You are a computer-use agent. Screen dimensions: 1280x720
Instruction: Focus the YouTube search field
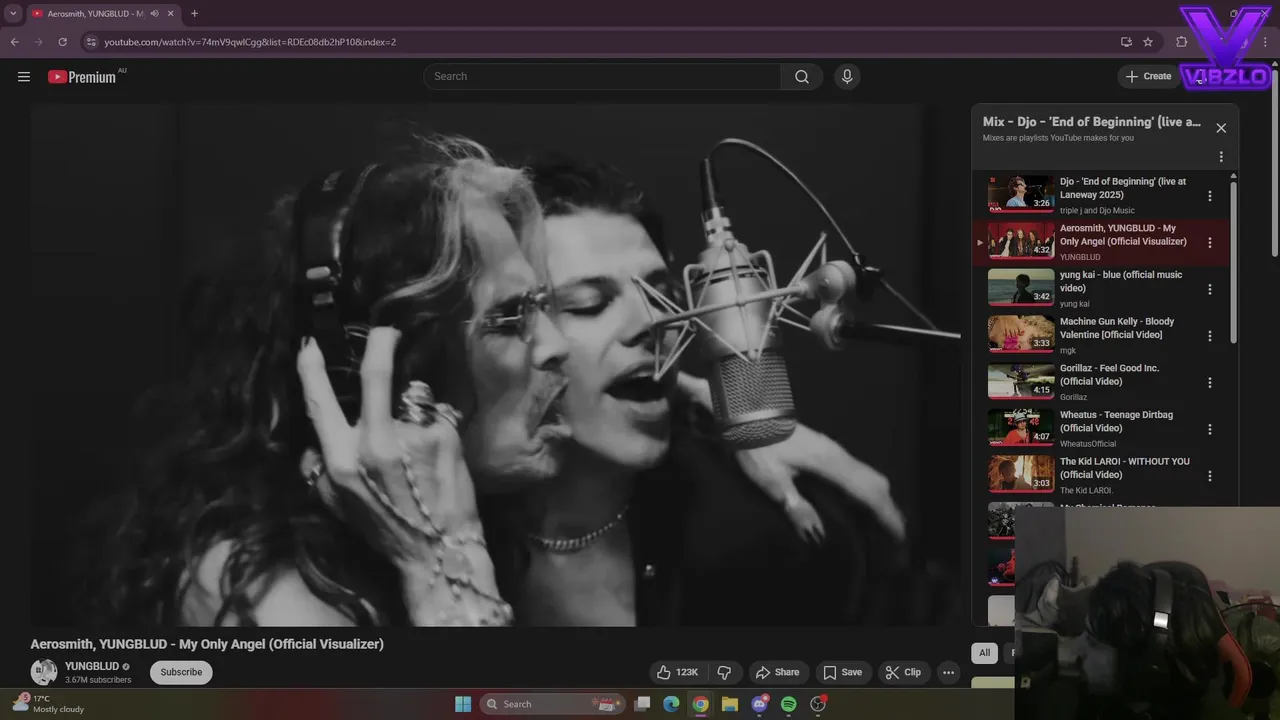[x=603, y=77]
